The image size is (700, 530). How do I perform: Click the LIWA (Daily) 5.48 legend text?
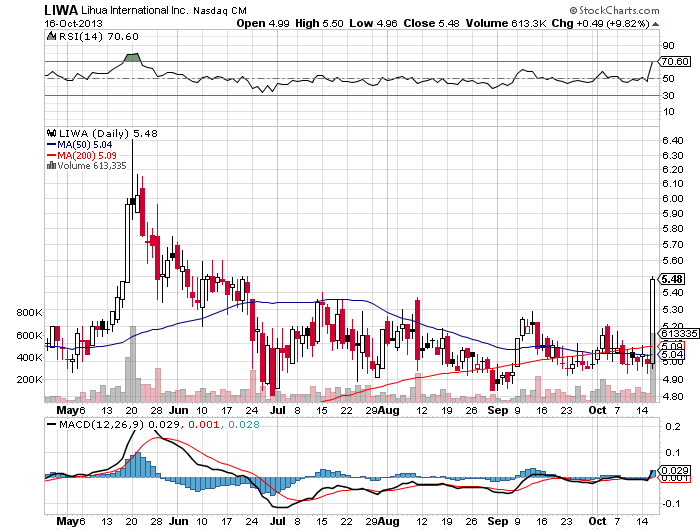[108, 133]
